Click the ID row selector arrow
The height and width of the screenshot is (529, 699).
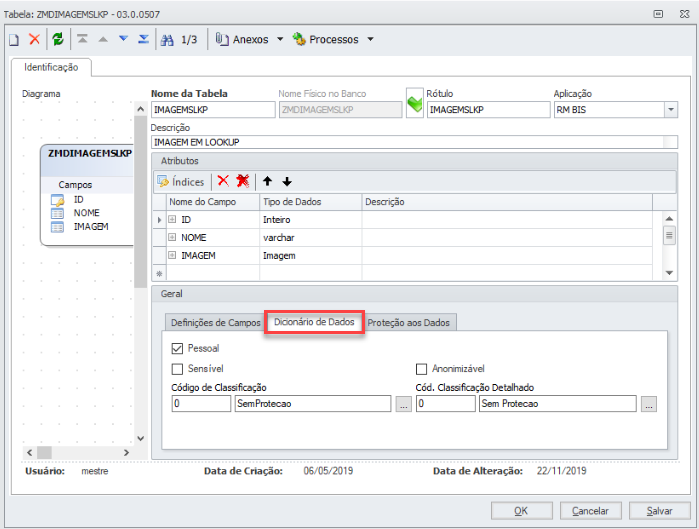point(159,220)
